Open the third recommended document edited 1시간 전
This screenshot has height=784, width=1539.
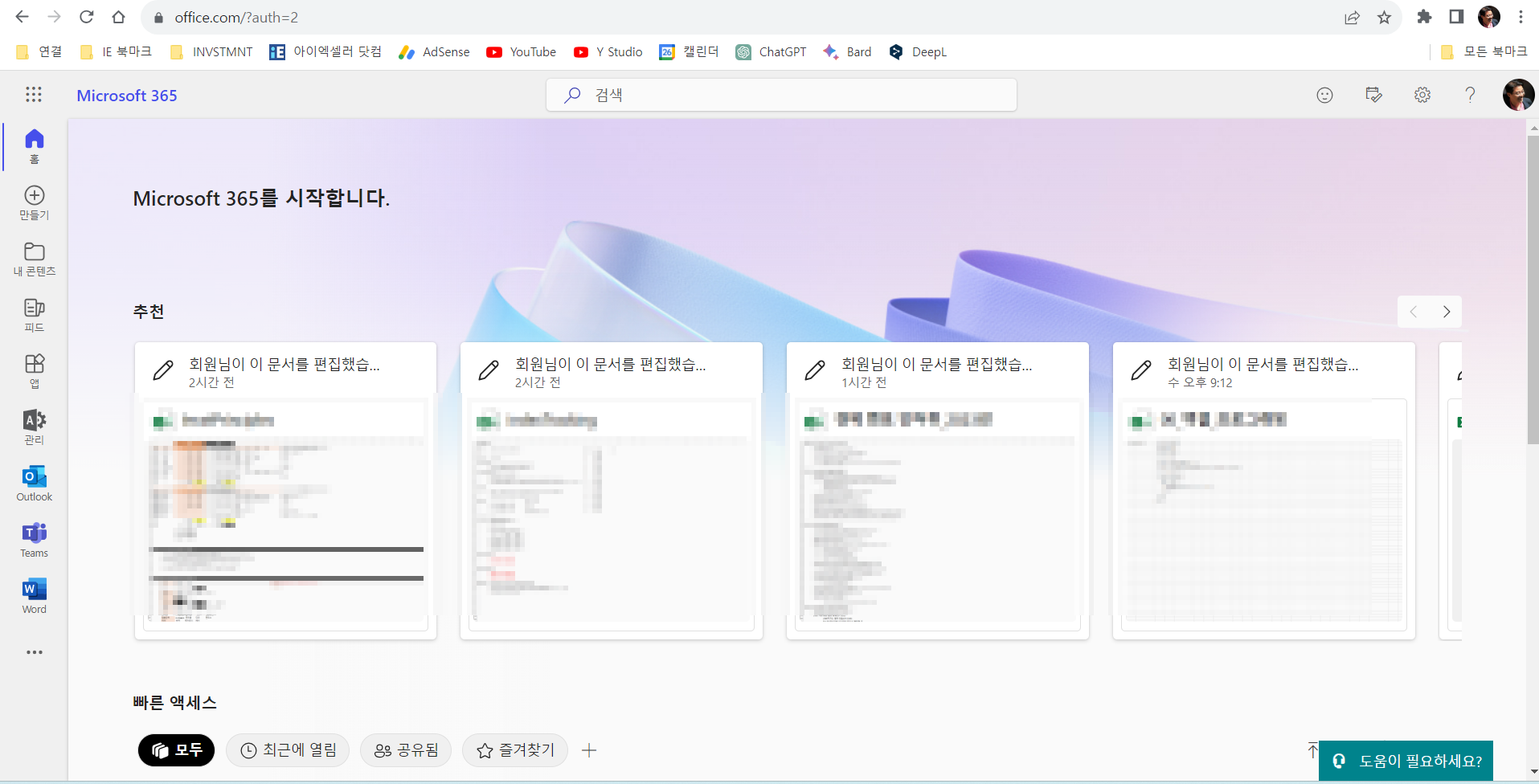tap(938, 491)
